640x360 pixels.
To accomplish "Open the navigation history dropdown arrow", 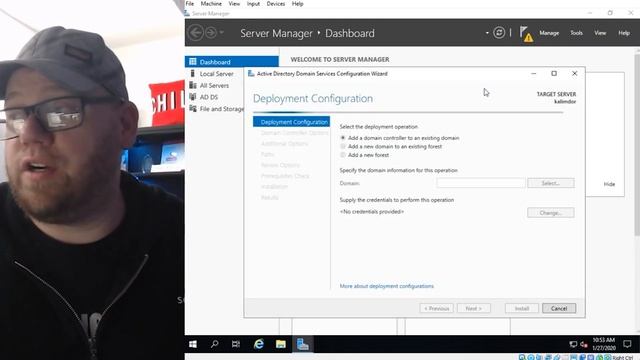I will pyautogui.click(x=222, y=32).
